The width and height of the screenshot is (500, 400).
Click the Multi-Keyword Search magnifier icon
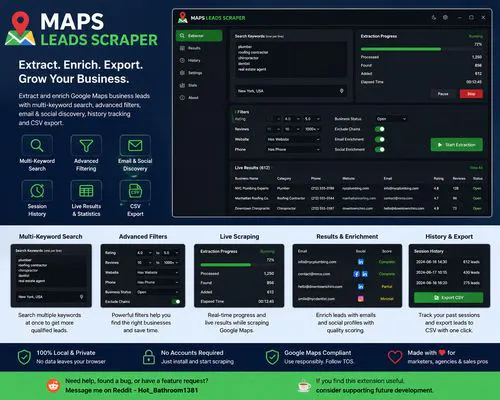[x=37, y=146]
